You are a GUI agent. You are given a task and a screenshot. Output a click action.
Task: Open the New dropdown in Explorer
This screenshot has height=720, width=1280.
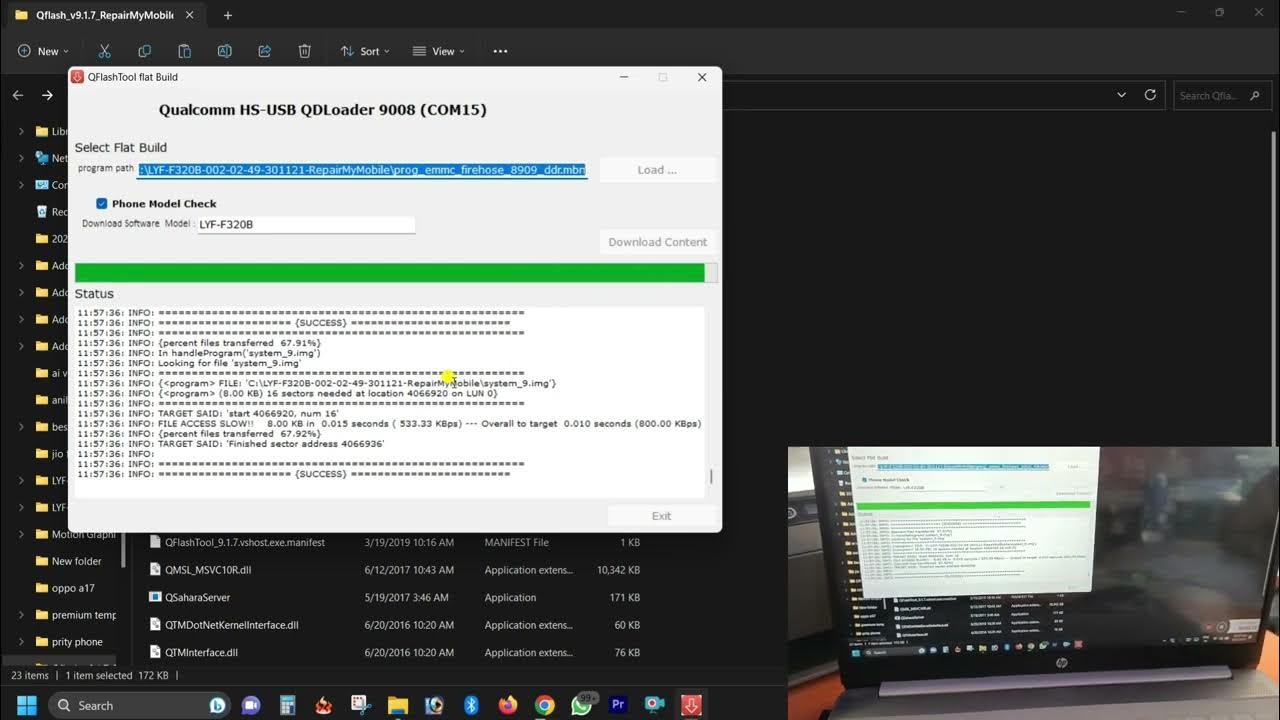click(43, 51)
